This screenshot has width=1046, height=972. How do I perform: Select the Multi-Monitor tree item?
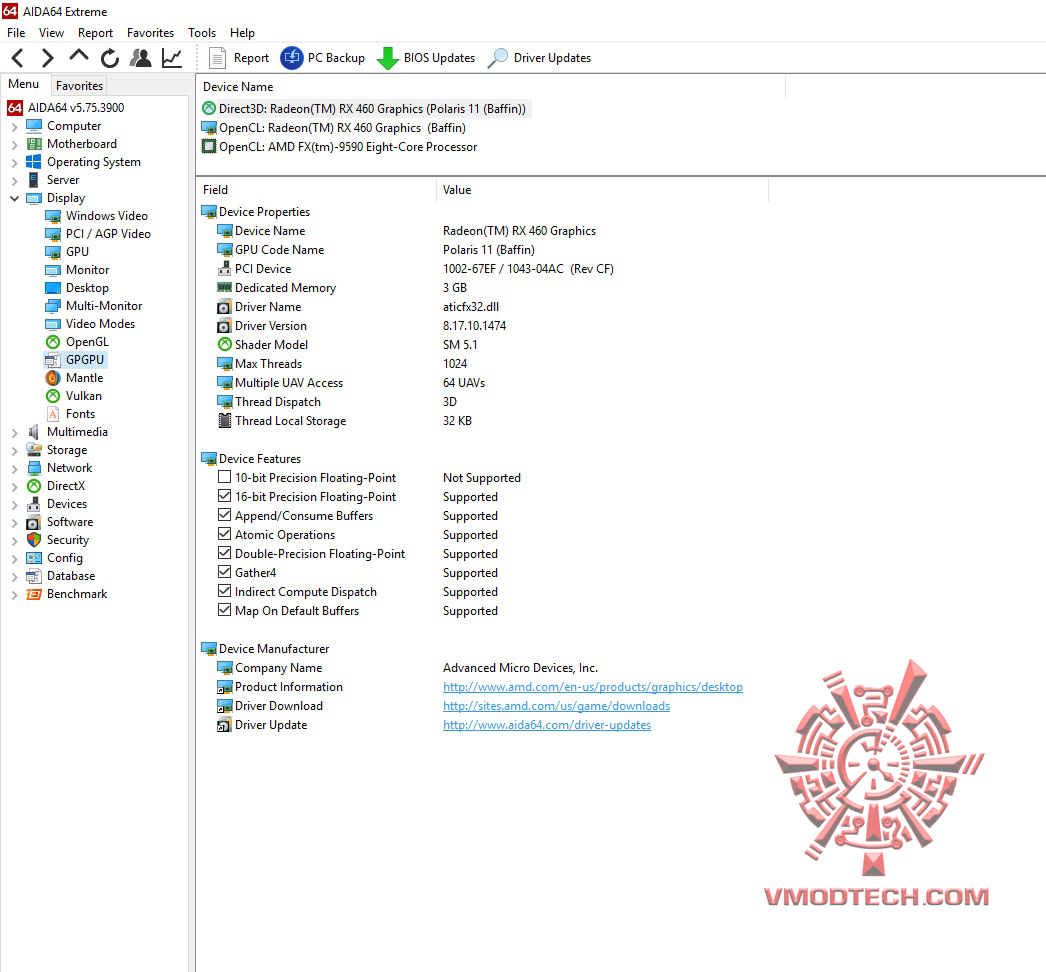click(x=93, y=306)
